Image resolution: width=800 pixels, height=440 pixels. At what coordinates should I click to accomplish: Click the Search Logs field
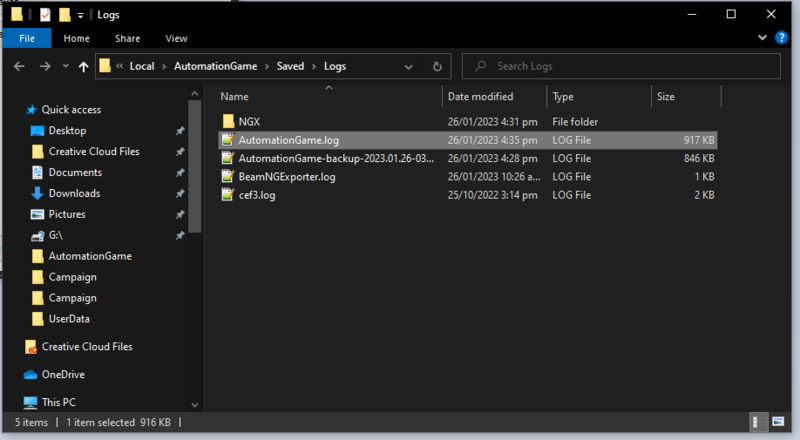pyautogui.click(x=621, y=66)
